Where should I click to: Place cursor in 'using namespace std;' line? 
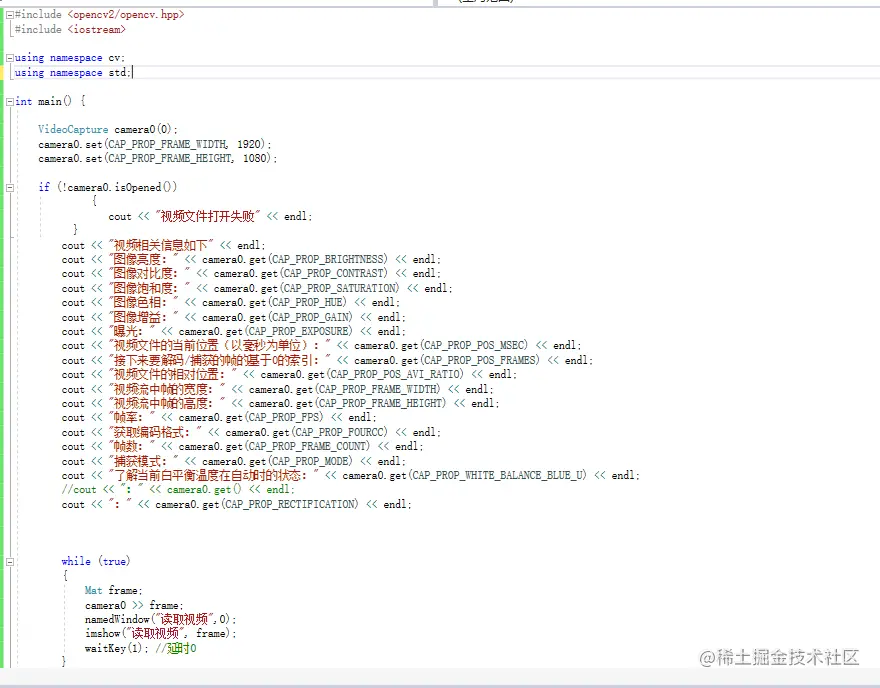(x=73, y=72)
